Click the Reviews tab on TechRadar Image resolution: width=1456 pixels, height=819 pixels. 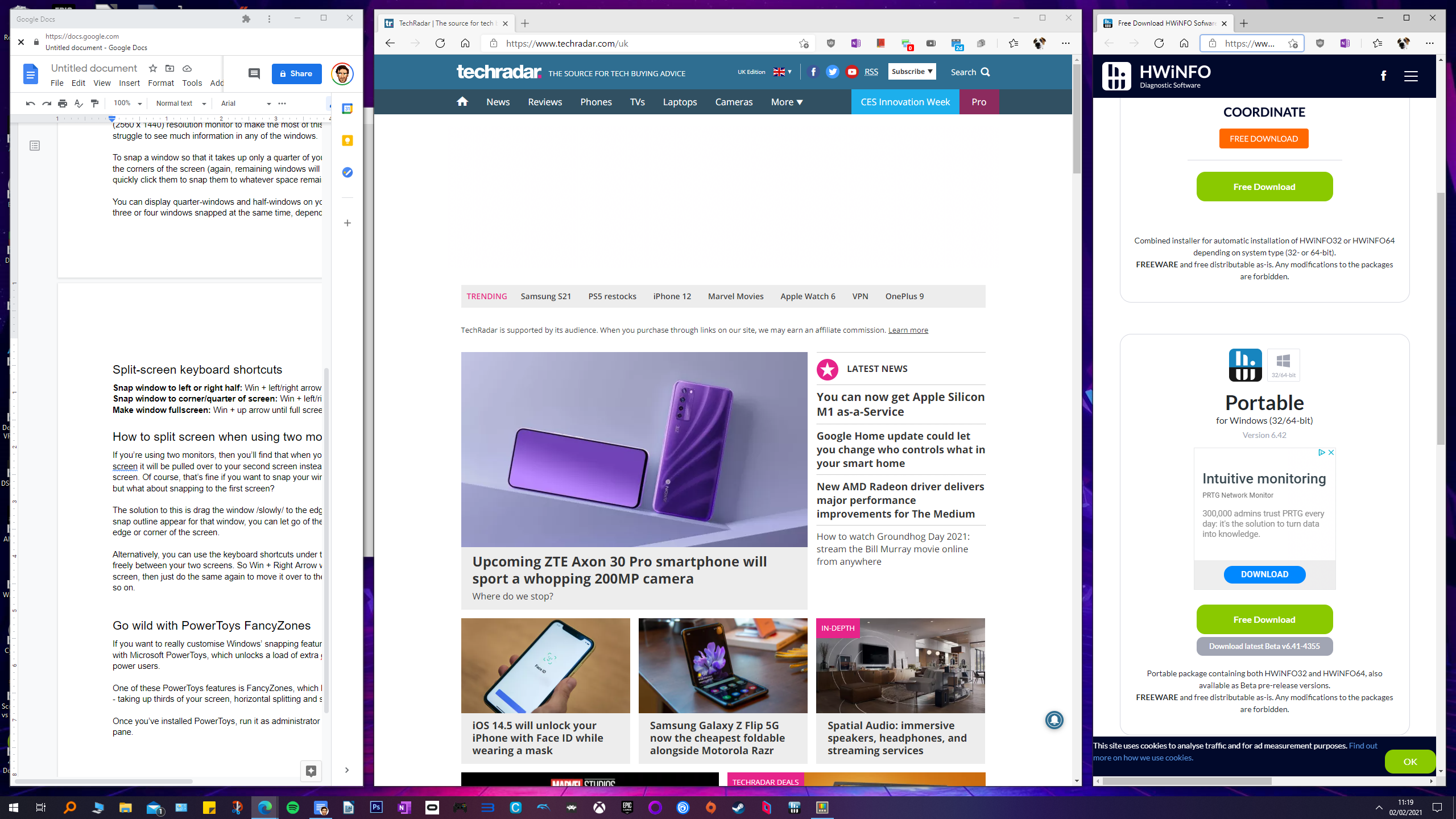pos(545,101)
